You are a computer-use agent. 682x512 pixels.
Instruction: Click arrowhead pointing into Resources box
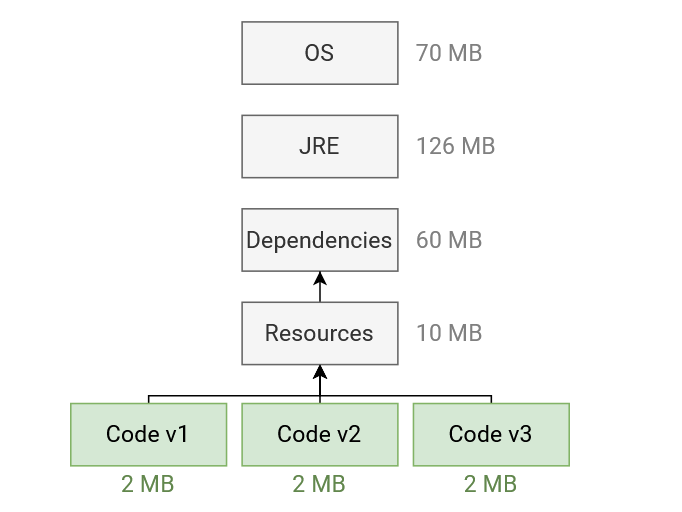320,372
